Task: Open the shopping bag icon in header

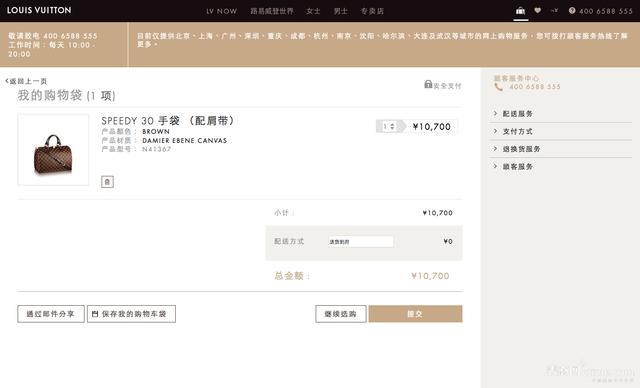Action: tap(520, 11)
